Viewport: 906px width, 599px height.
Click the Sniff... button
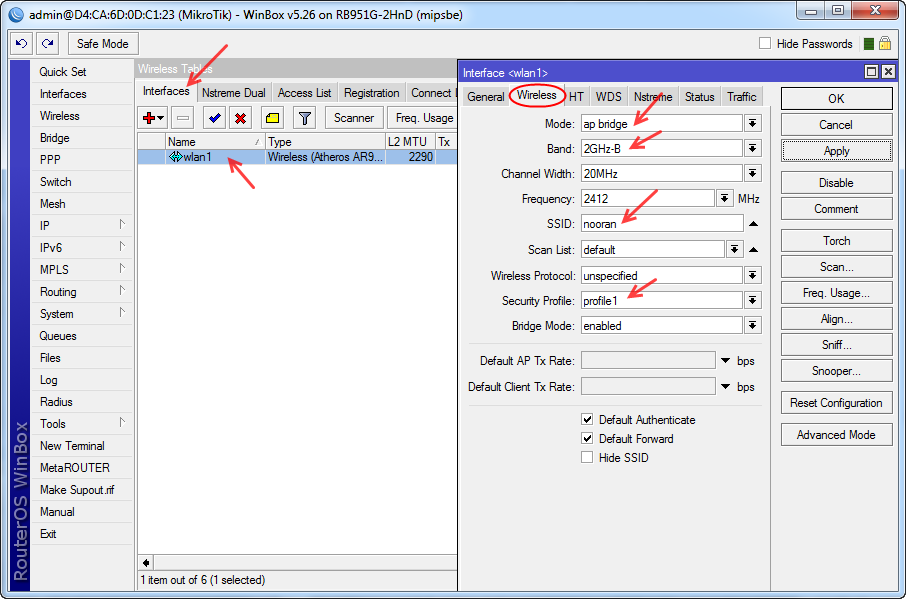click(836, 345)
